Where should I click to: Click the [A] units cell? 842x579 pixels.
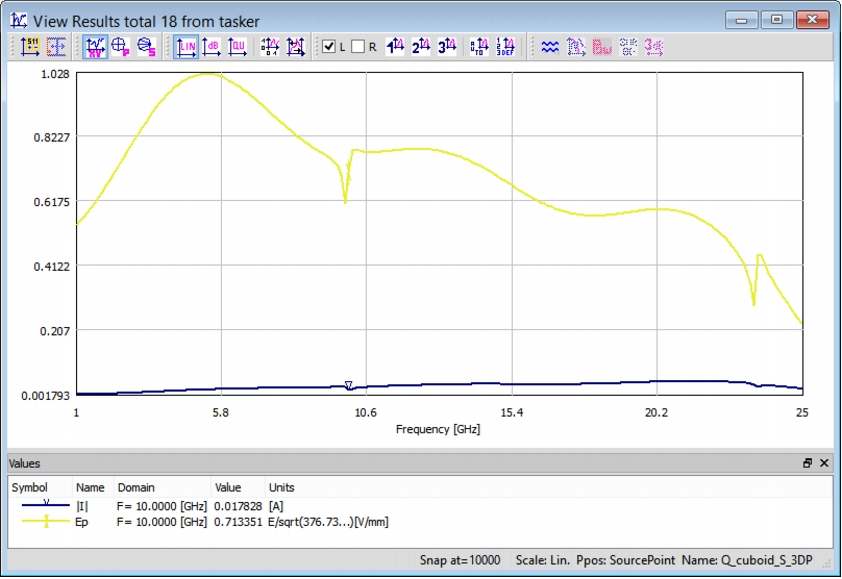click(x=275, y=506)
